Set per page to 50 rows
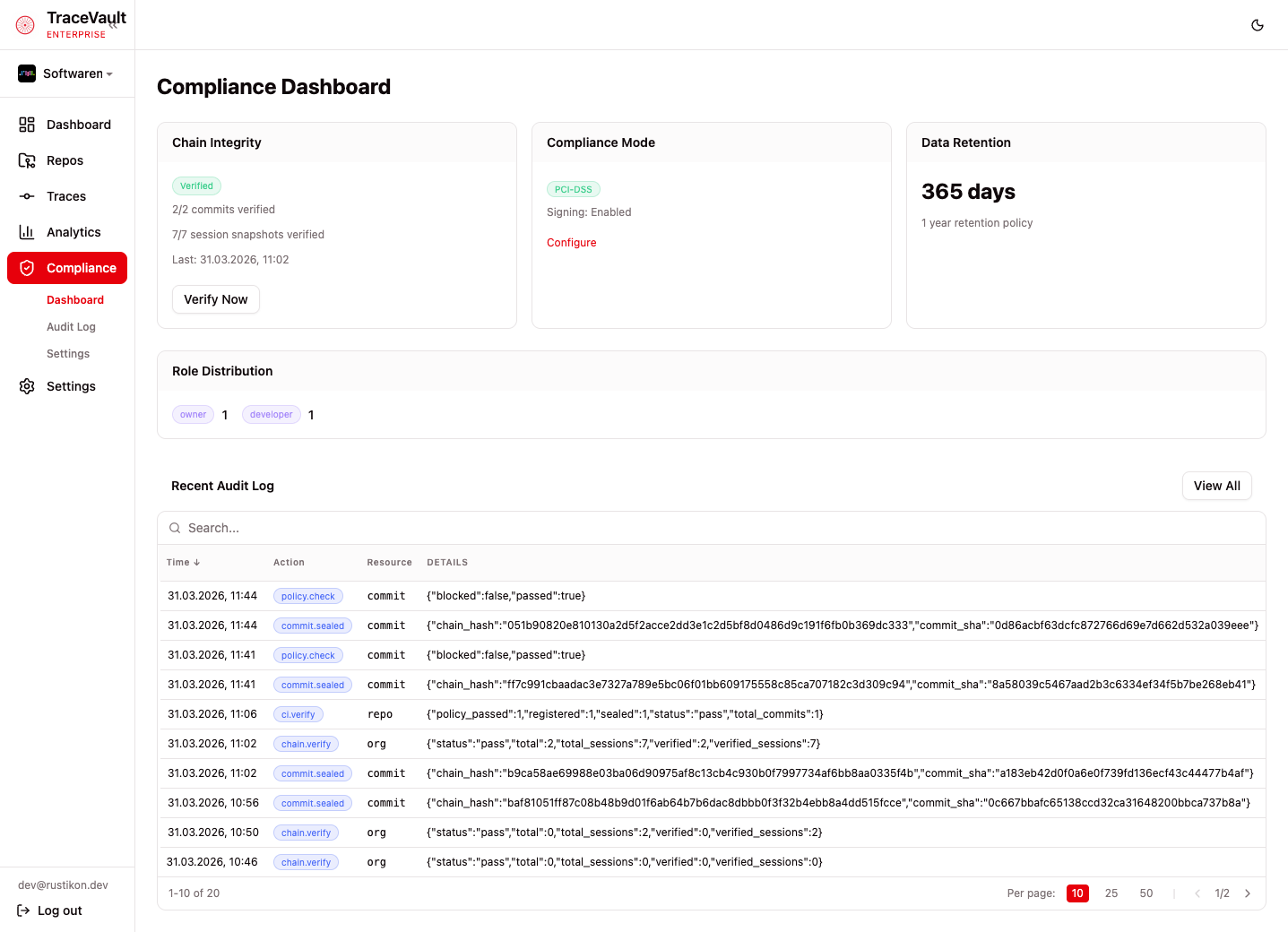This screenshot has height=932, width=1288. point(1145,893)
